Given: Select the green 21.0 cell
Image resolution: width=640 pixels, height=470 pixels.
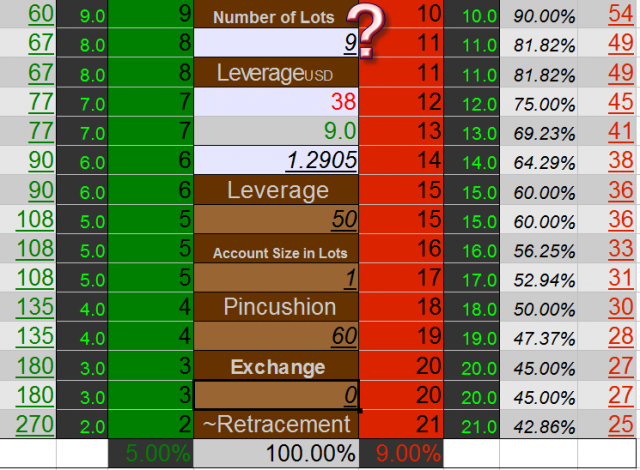Looking at the screenshot, I should [471, 424].
